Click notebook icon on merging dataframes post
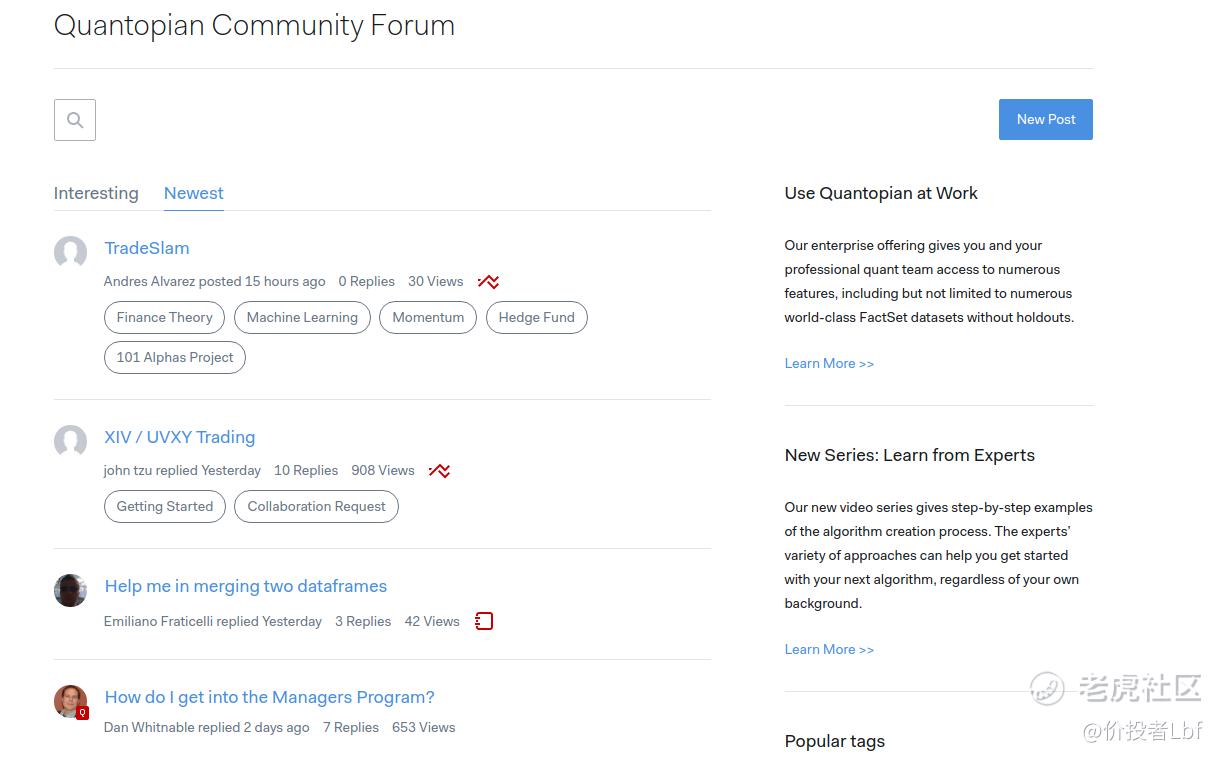This screenshot has width=1225, height=759. tap(484, 621)
